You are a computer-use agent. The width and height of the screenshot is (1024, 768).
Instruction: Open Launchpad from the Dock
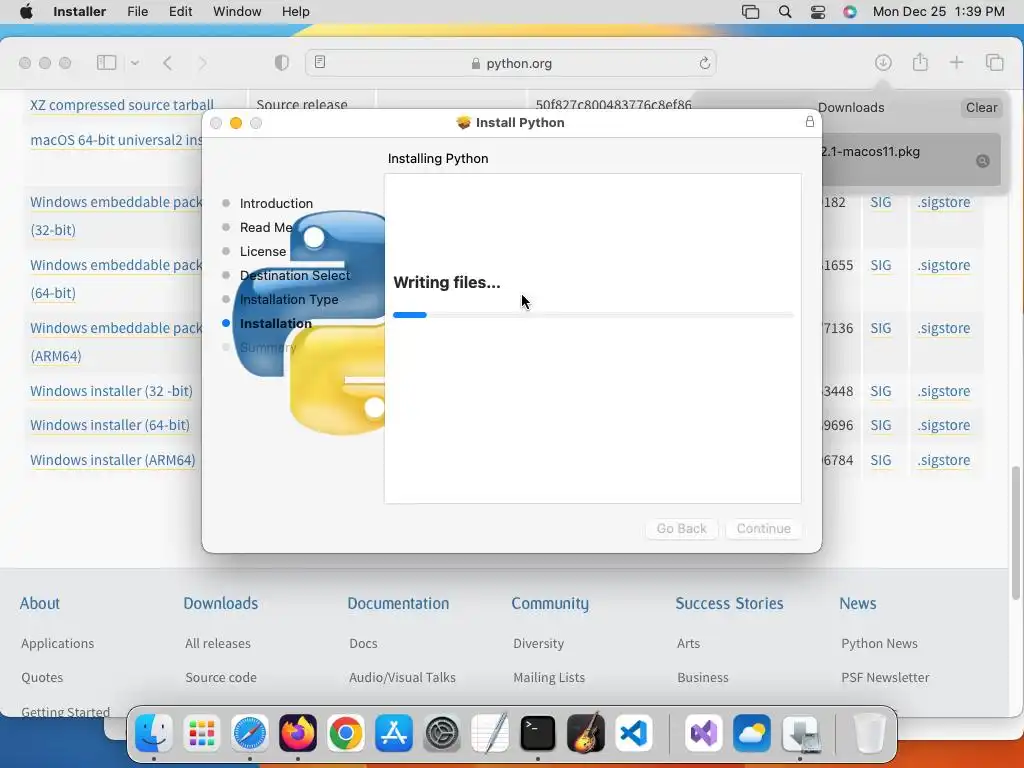(x=202, y=733)
